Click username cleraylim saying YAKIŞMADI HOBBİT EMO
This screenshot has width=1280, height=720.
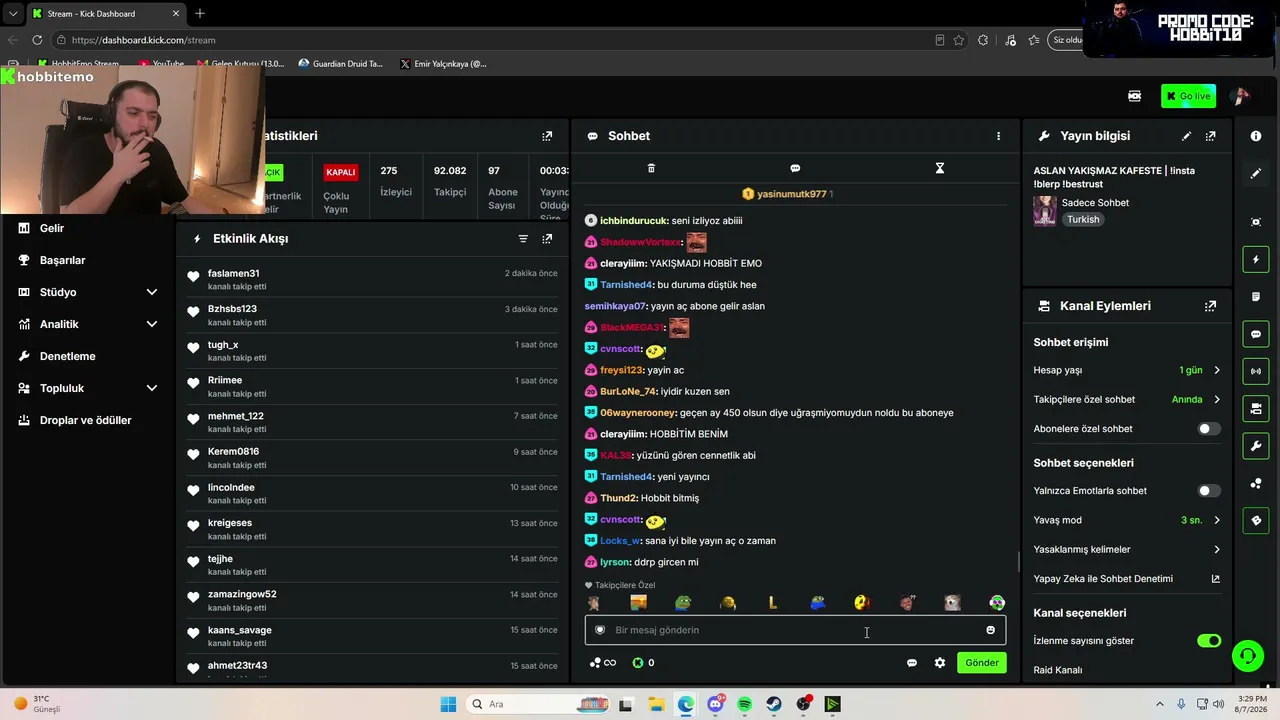pos(622,263)
